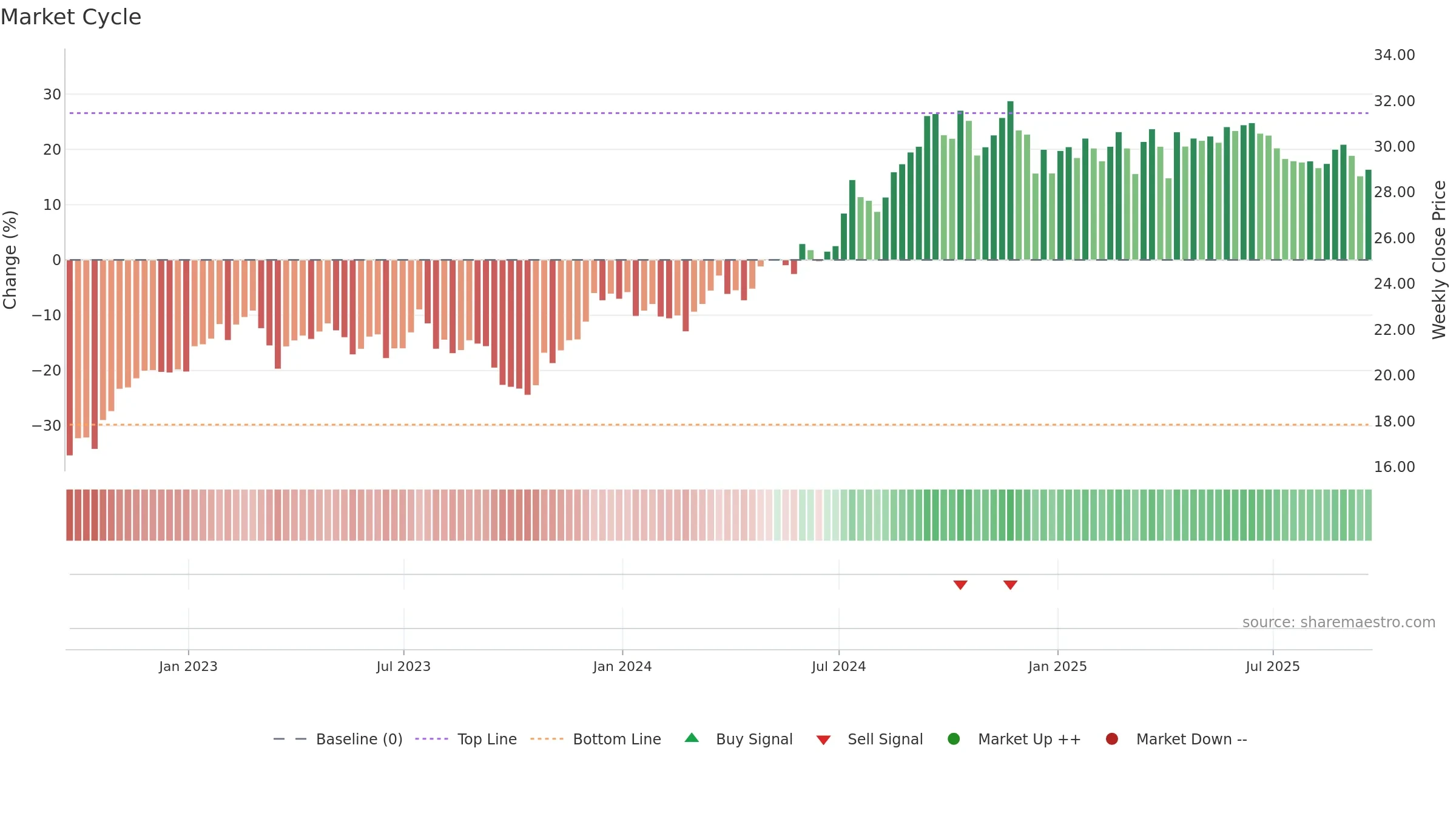Toggle the Buy Signal legend label
Viewport: 1456px width, 819px height.
click(x=754, y=739)
